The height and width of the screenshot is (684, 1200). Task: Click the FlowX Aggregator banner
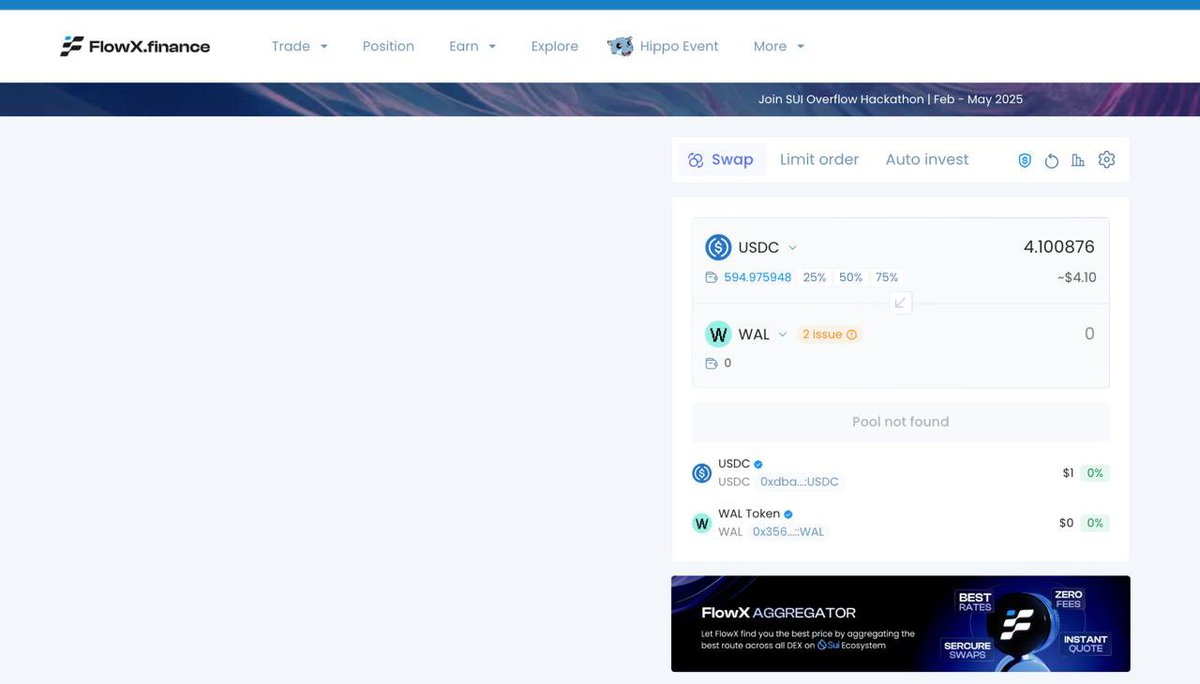tap(901, 623)
